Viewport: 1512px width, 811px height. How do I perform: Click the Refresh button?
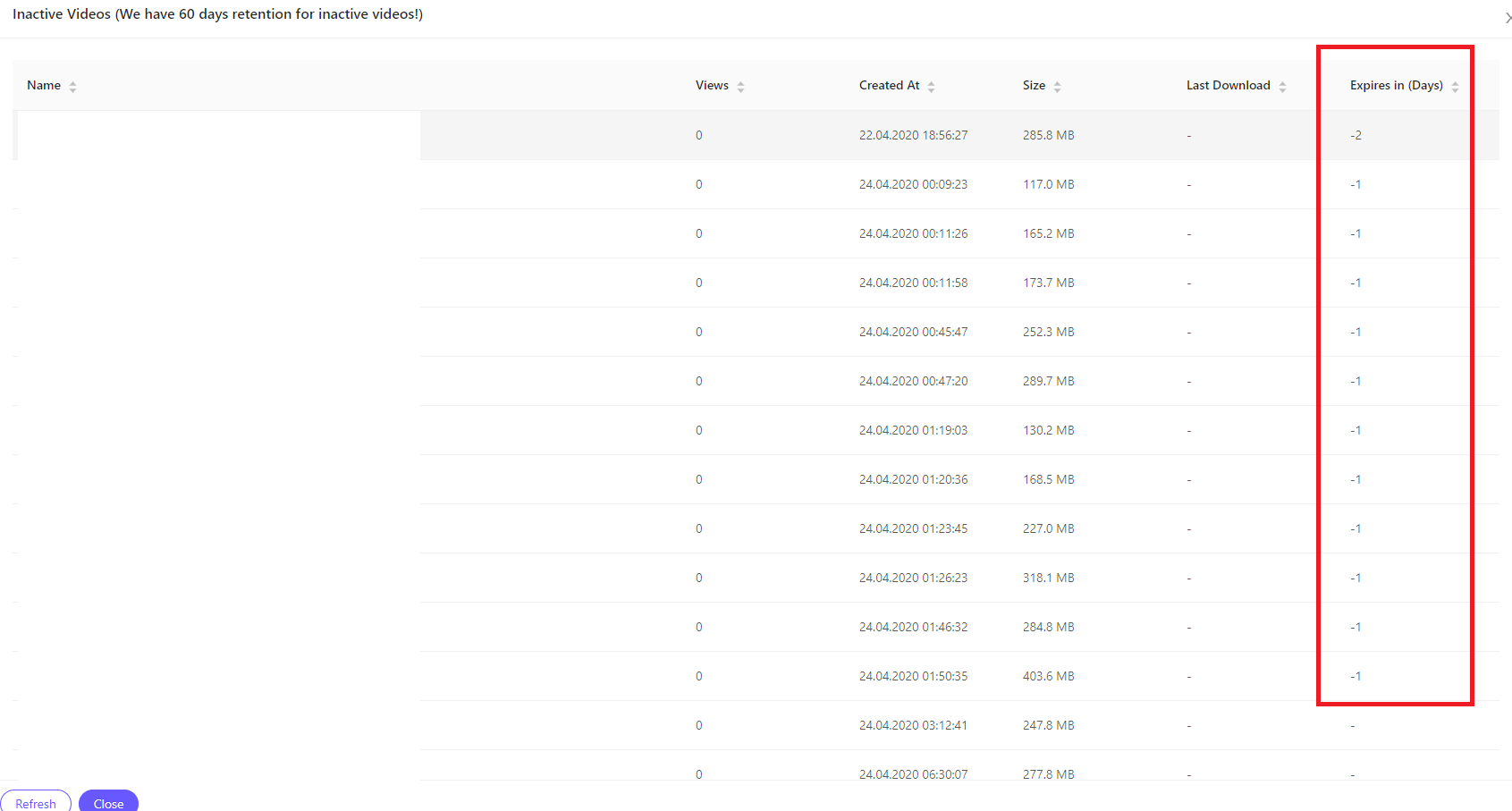click(x=36, y=802)
